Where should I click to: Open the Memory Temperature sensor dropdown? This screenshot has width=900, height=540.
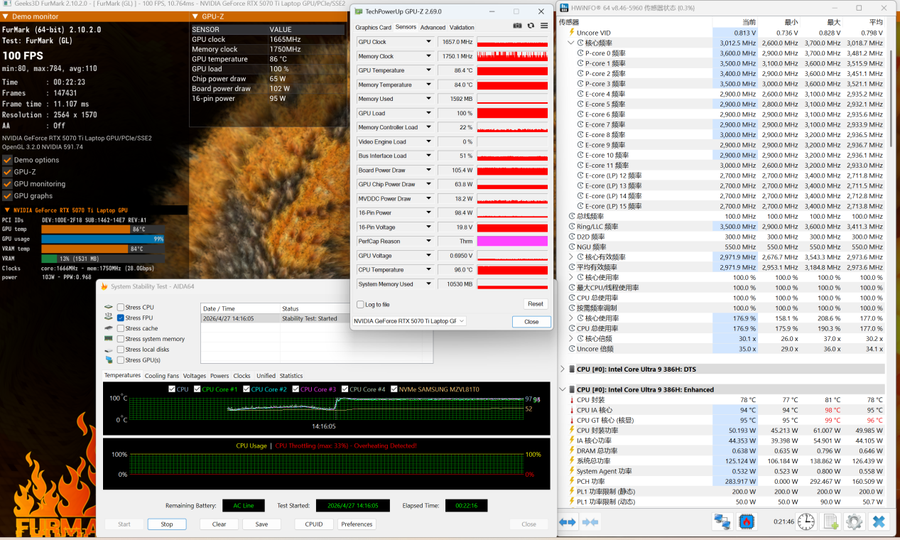tap(428, 84)
